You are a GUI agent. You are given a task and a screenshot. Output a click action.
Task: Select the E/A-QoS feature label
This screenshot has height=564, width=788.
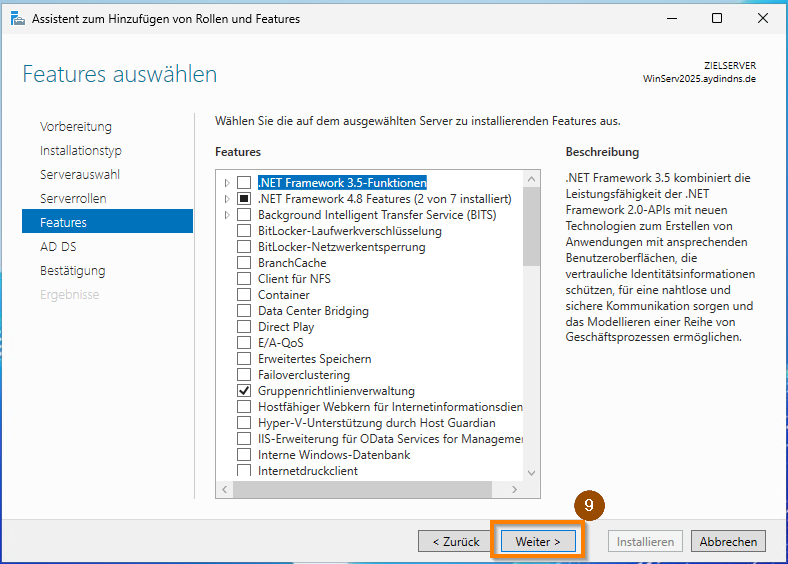click(280, 343)
